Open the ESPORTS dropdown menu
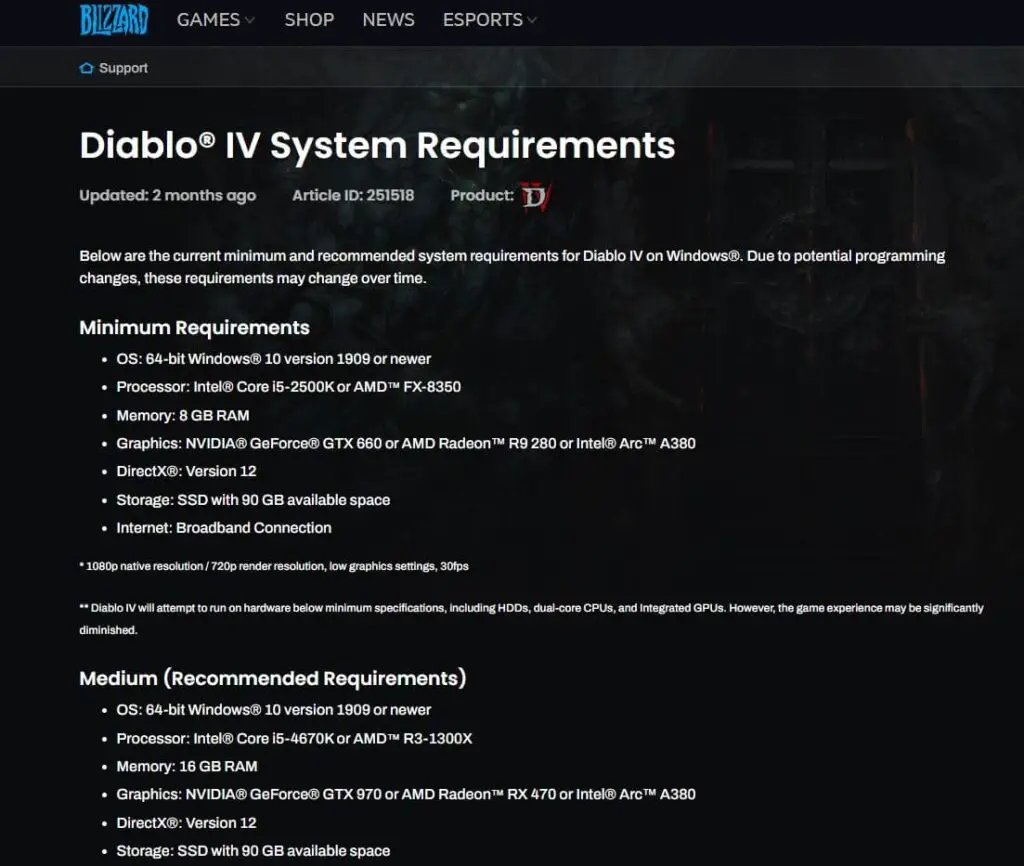 coord(481,19)
